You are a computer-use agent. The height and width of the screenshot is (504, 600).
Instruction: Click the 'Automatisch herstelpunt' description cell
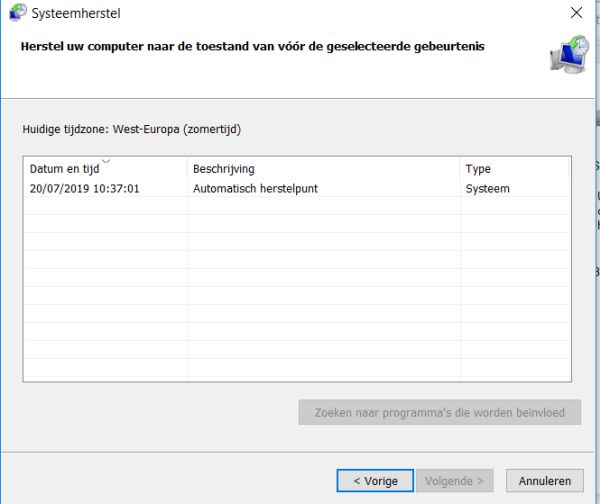(255, 188)
